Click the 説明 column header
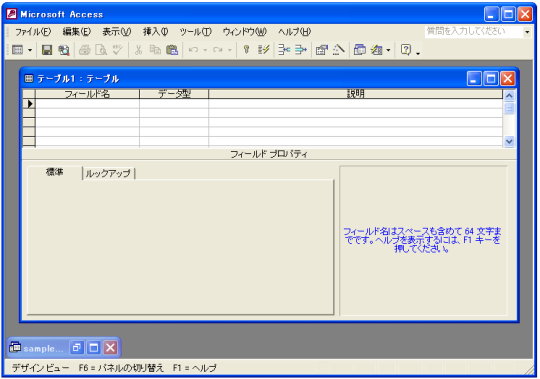 click(x=355, y=94)
